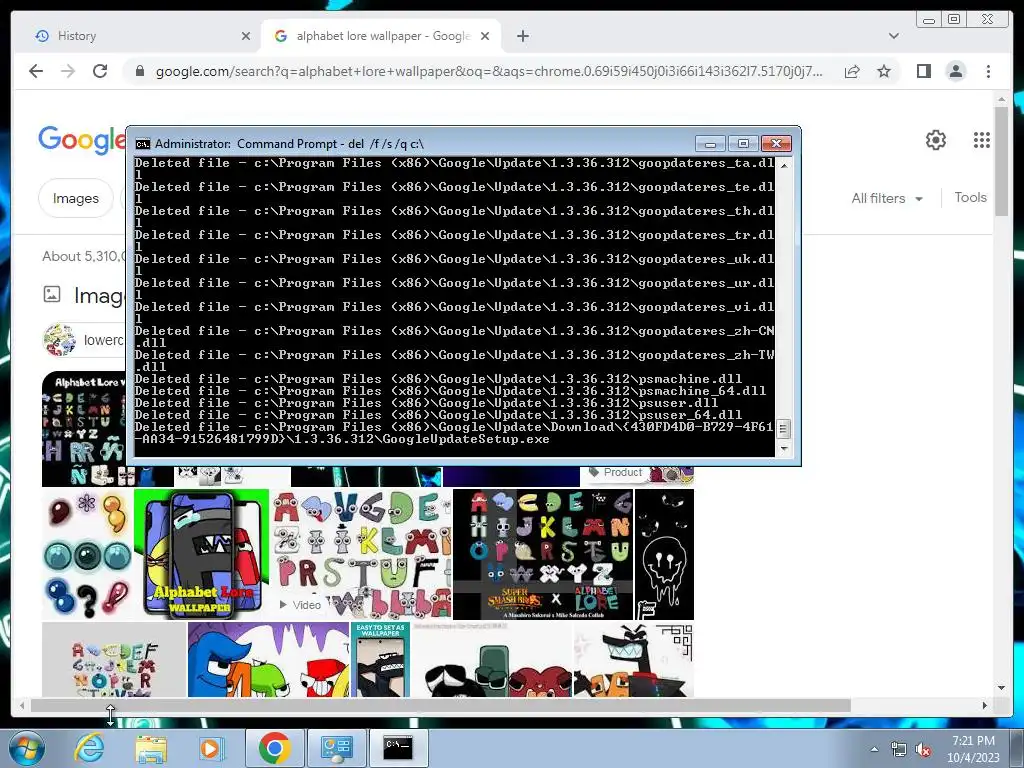Click the Product tagged image result
This screenshot has height=768, width=1024.
(637, 475)
